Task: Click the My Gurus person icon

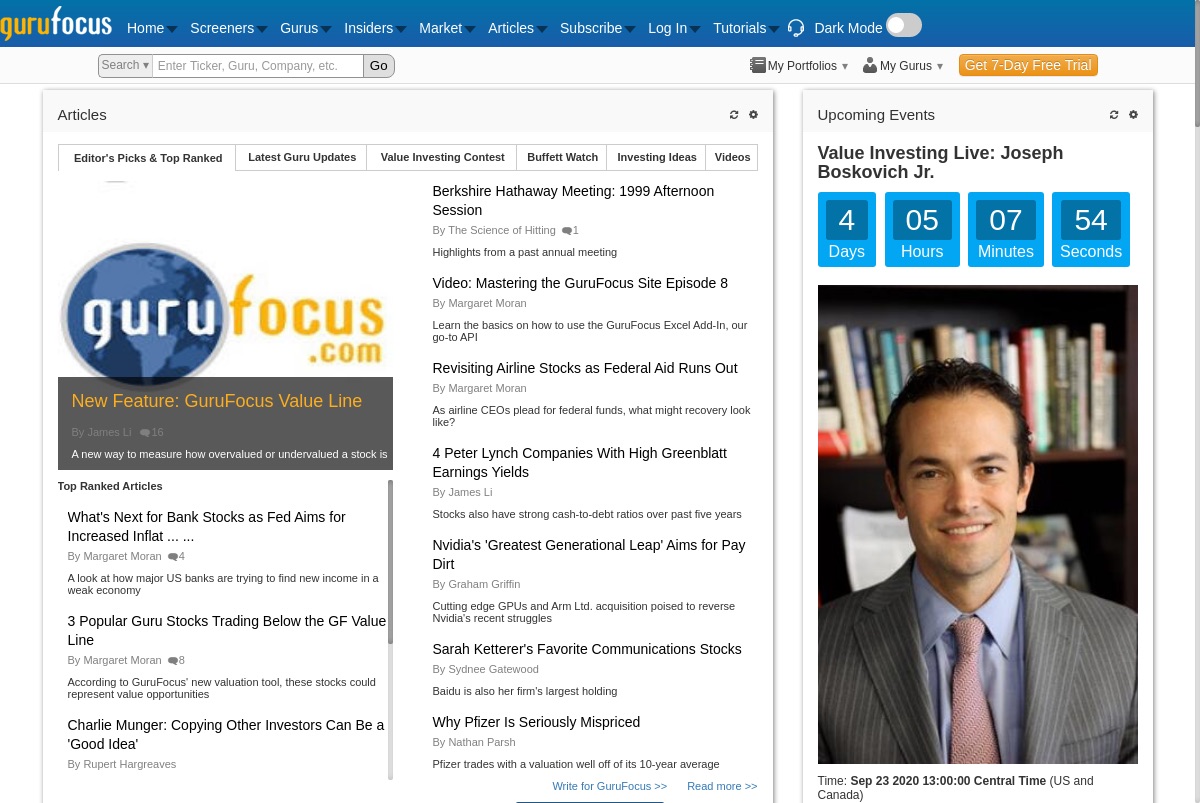Action: (870, 65)
